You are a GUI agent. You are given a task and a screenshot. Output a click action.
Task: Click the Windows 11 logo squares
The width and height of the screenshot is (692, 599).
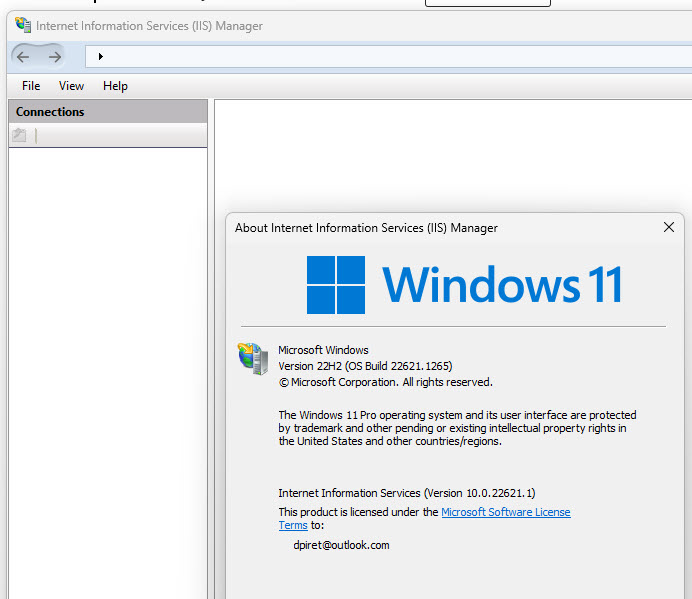point(335,285)
